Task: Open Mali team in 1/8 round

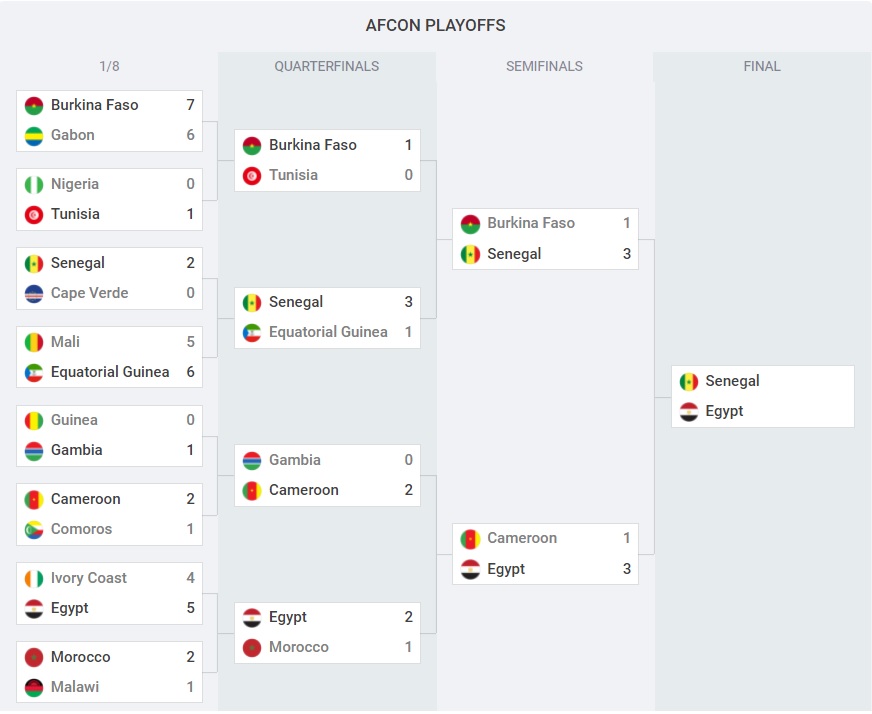Action: [65, 342]
